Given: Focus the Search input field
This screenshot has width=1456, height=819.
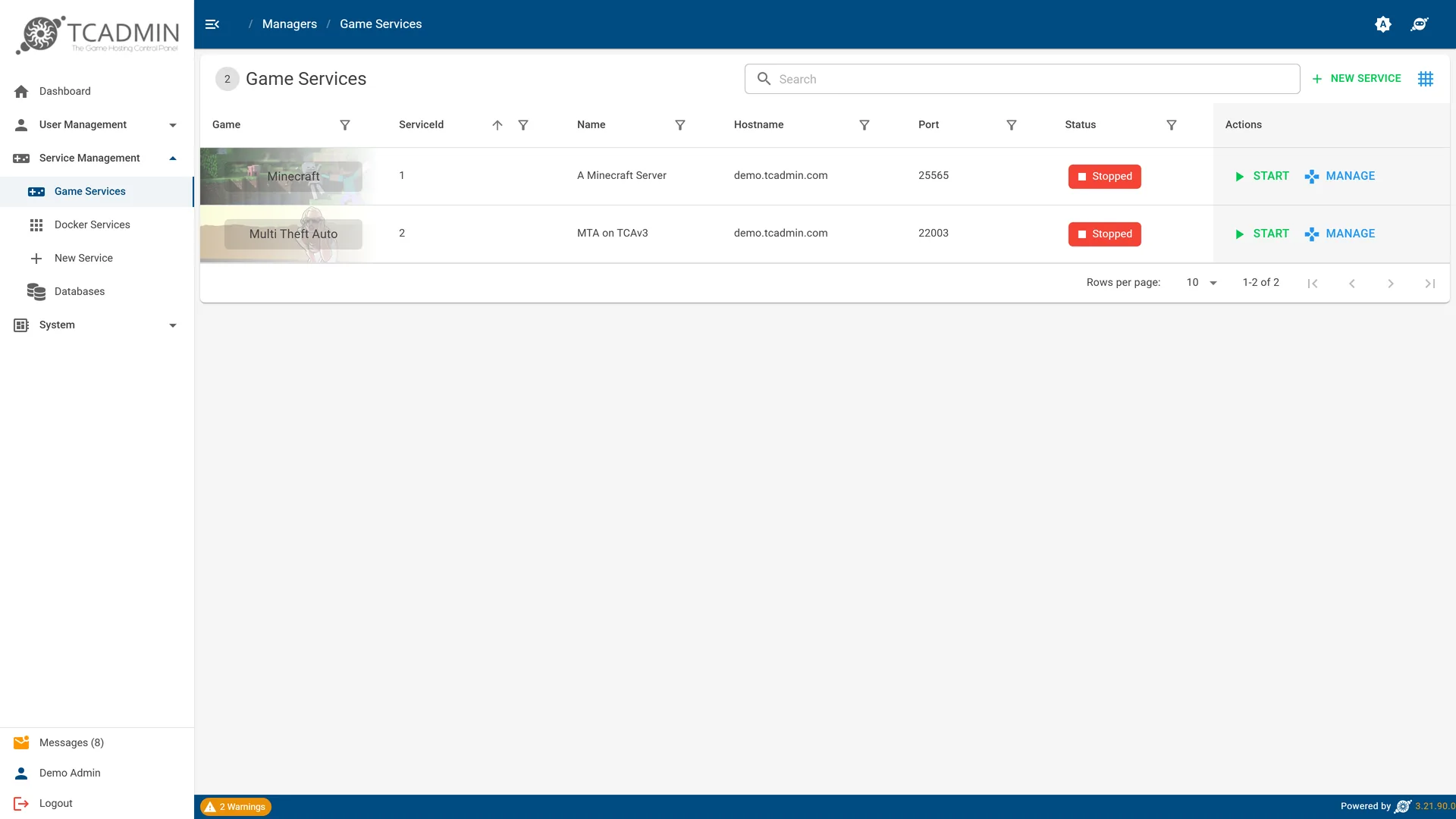Looking at the screenshot, I should point(1022,79).
